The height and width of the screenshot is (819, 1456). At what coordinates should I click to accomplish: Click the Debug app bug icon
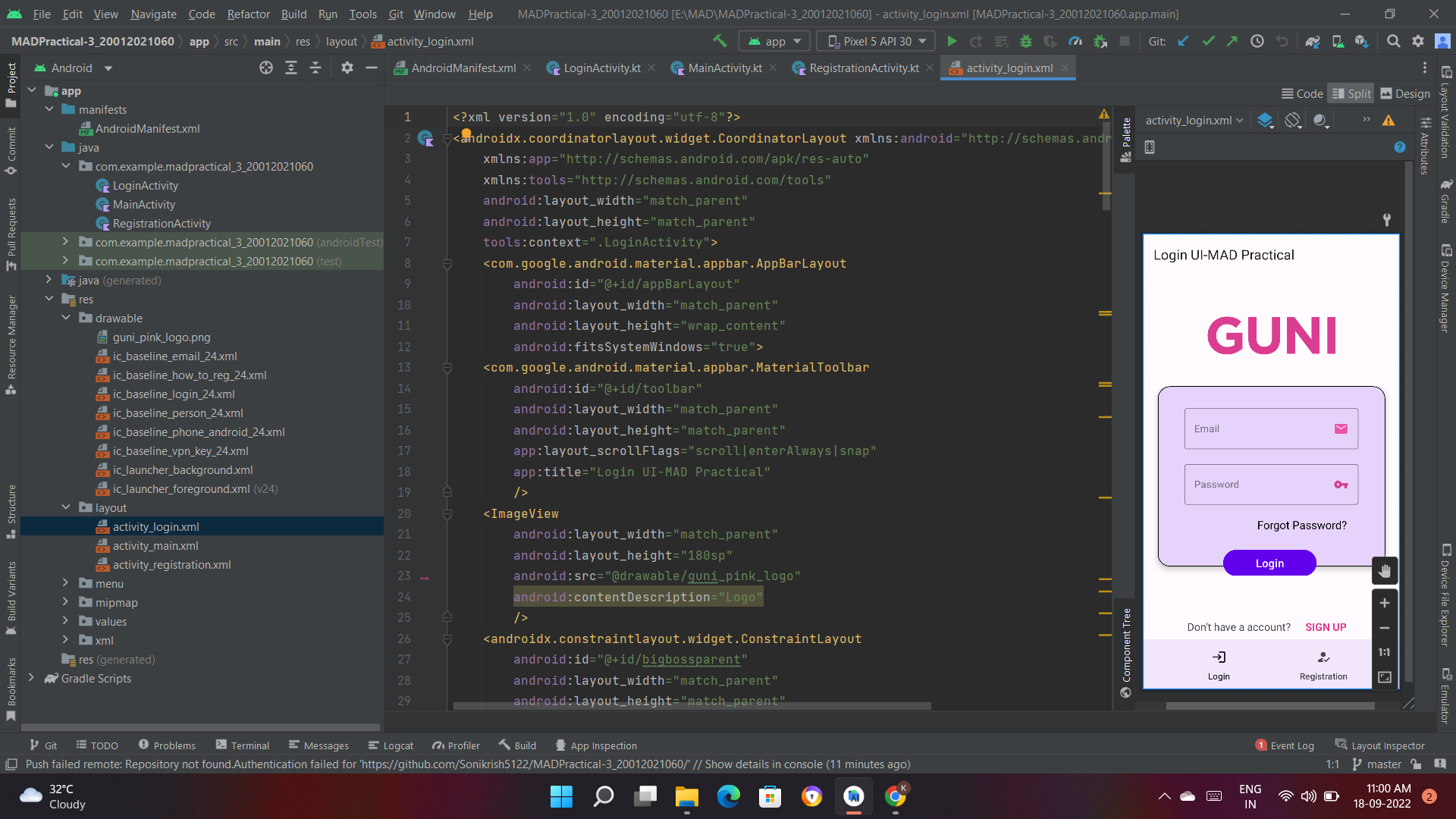pos(1026,42)
